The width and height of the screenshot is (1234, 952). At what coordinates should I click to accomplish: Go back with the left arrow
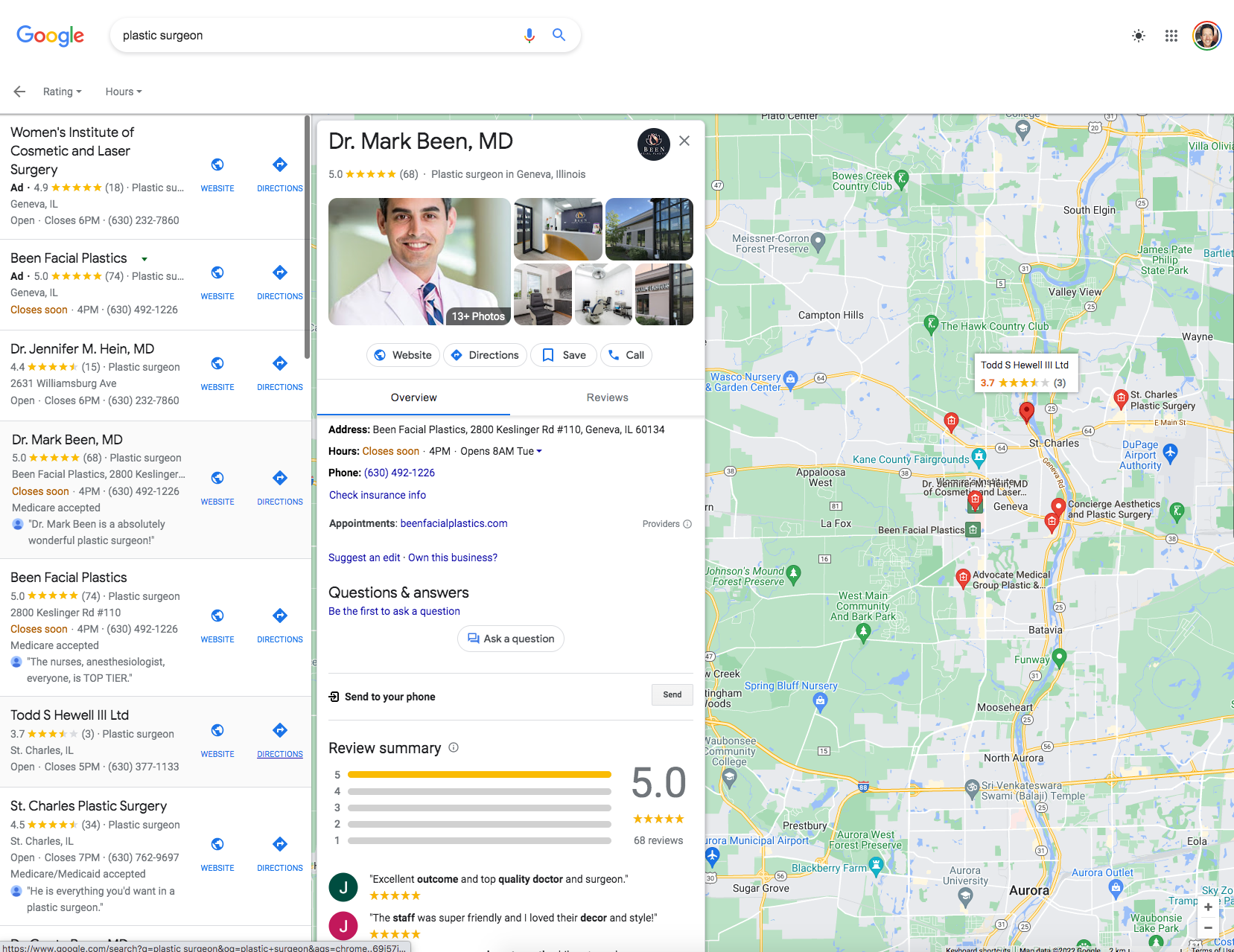(19, 92)
